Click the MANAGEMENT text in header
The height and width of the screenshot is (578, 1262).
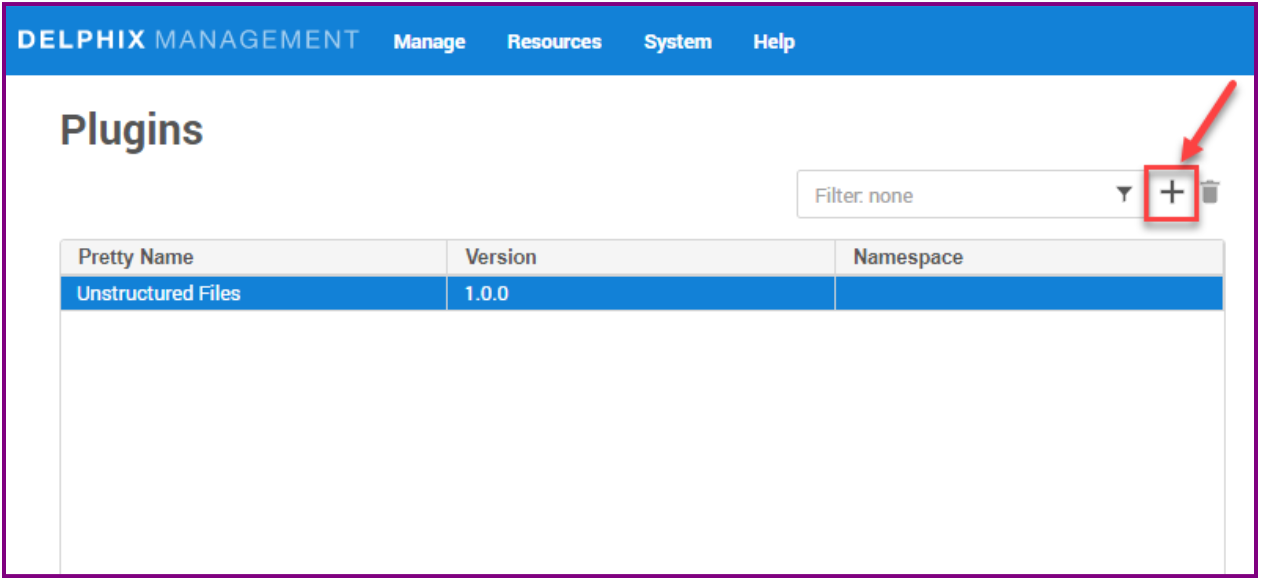[x=257, y=40]
